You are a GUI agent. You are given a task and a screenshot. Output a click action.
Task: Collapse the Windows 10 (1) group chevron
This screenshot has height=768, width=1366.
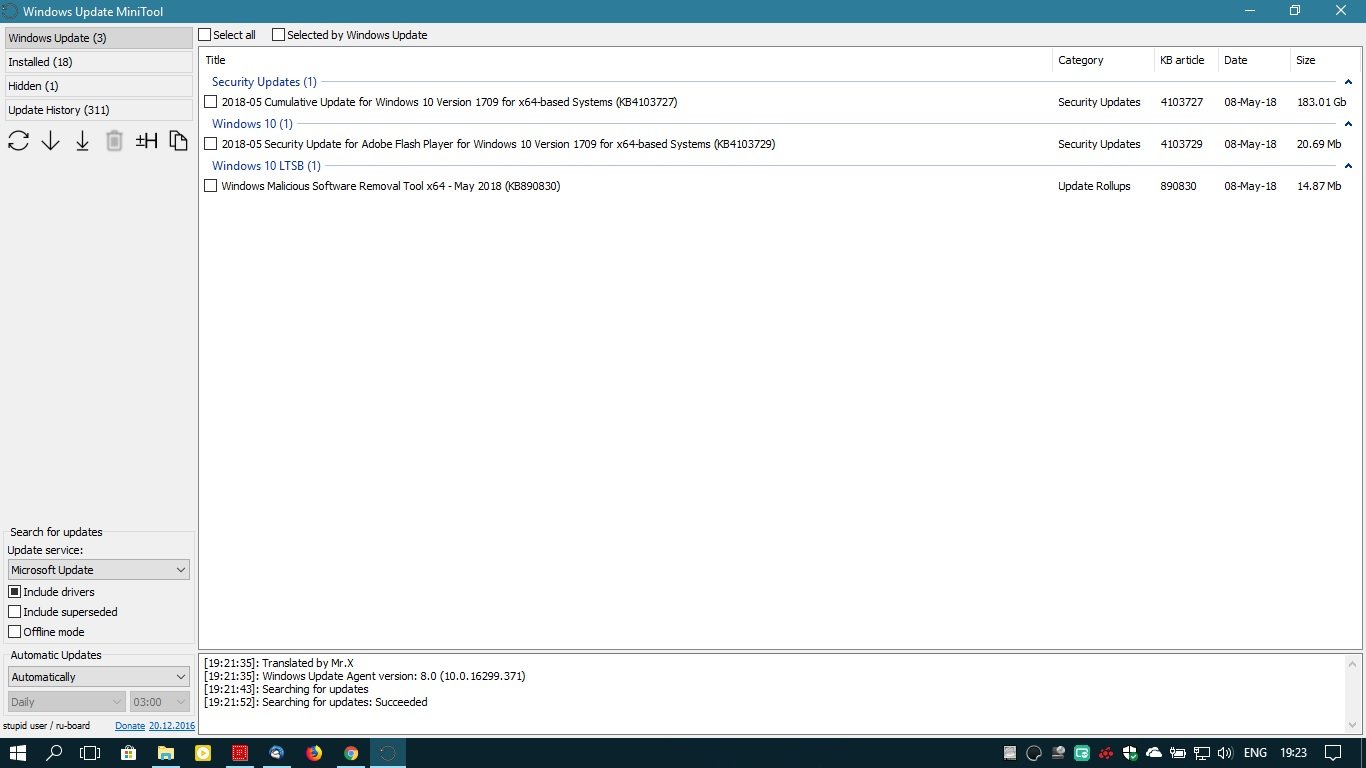pyautogui.click(x=1348, y=124)
